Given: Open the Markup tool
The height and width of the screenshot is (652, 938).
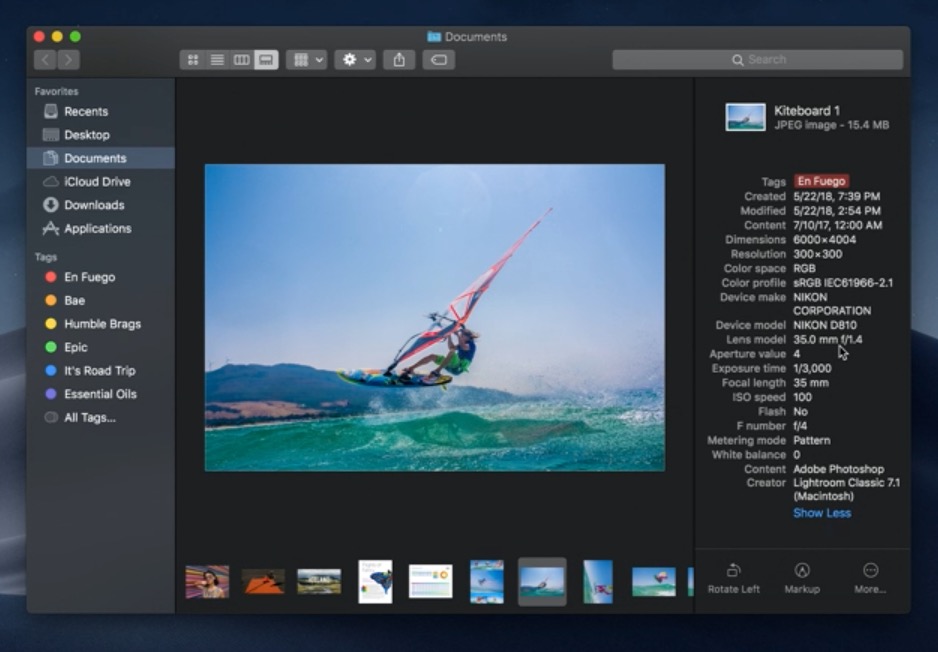Looking at the screenshot, I should point(801,570).
